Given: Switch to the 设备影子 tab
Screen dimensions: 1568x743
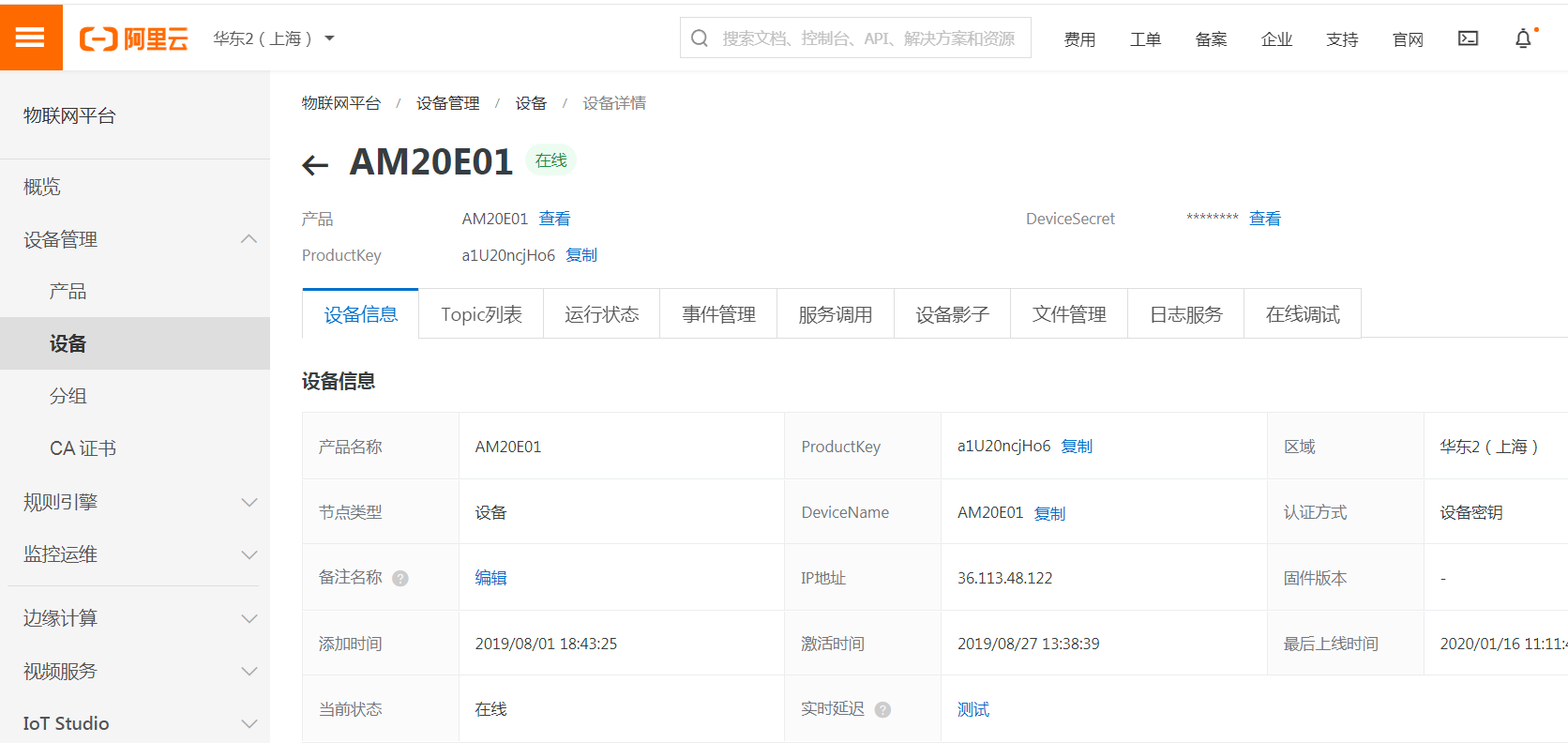Looking at the screenshot, I should click(x=952, y=314).
